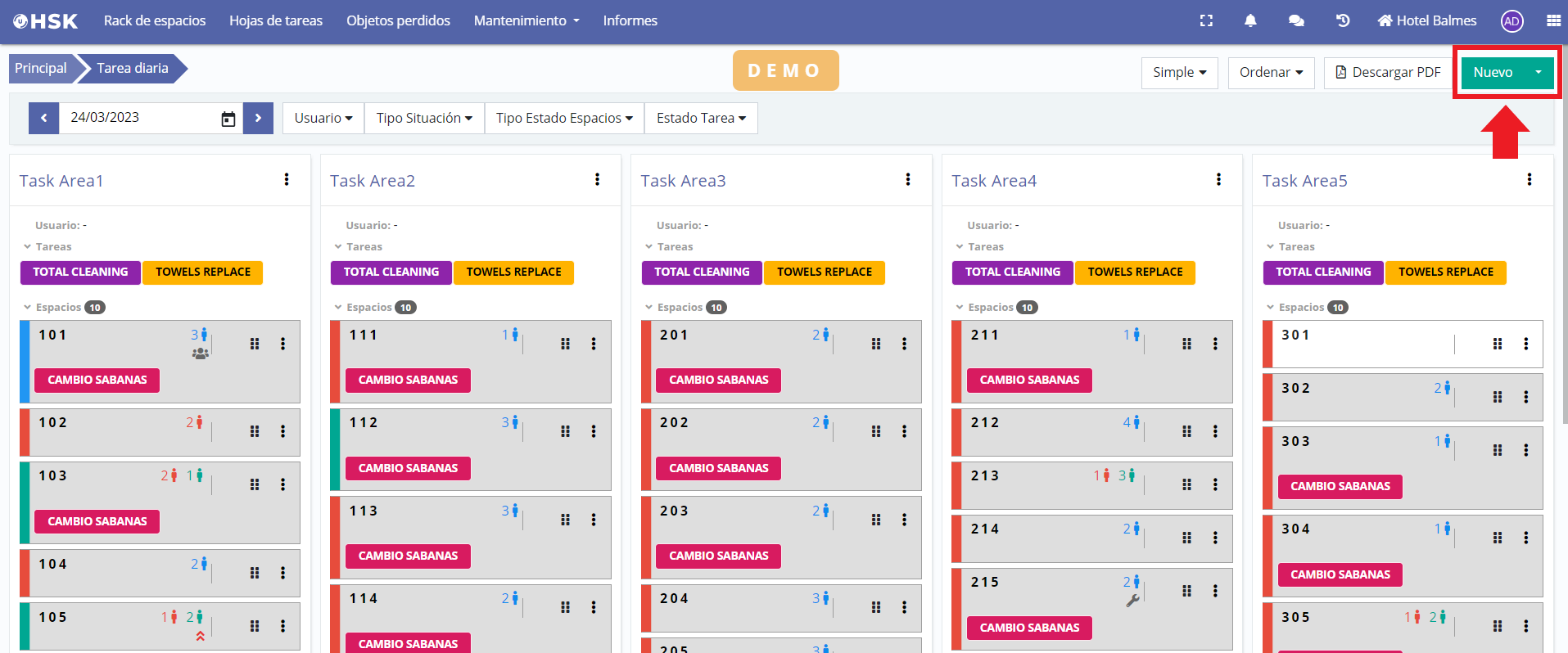
Task: Click the green Nuevo button
Action: point(1493,73)
